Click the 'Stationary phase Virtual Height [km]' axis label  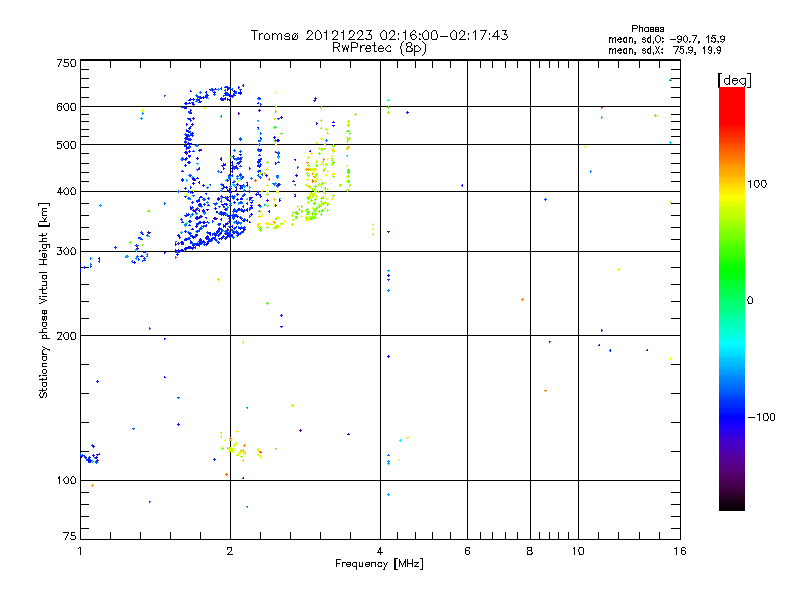44,300
